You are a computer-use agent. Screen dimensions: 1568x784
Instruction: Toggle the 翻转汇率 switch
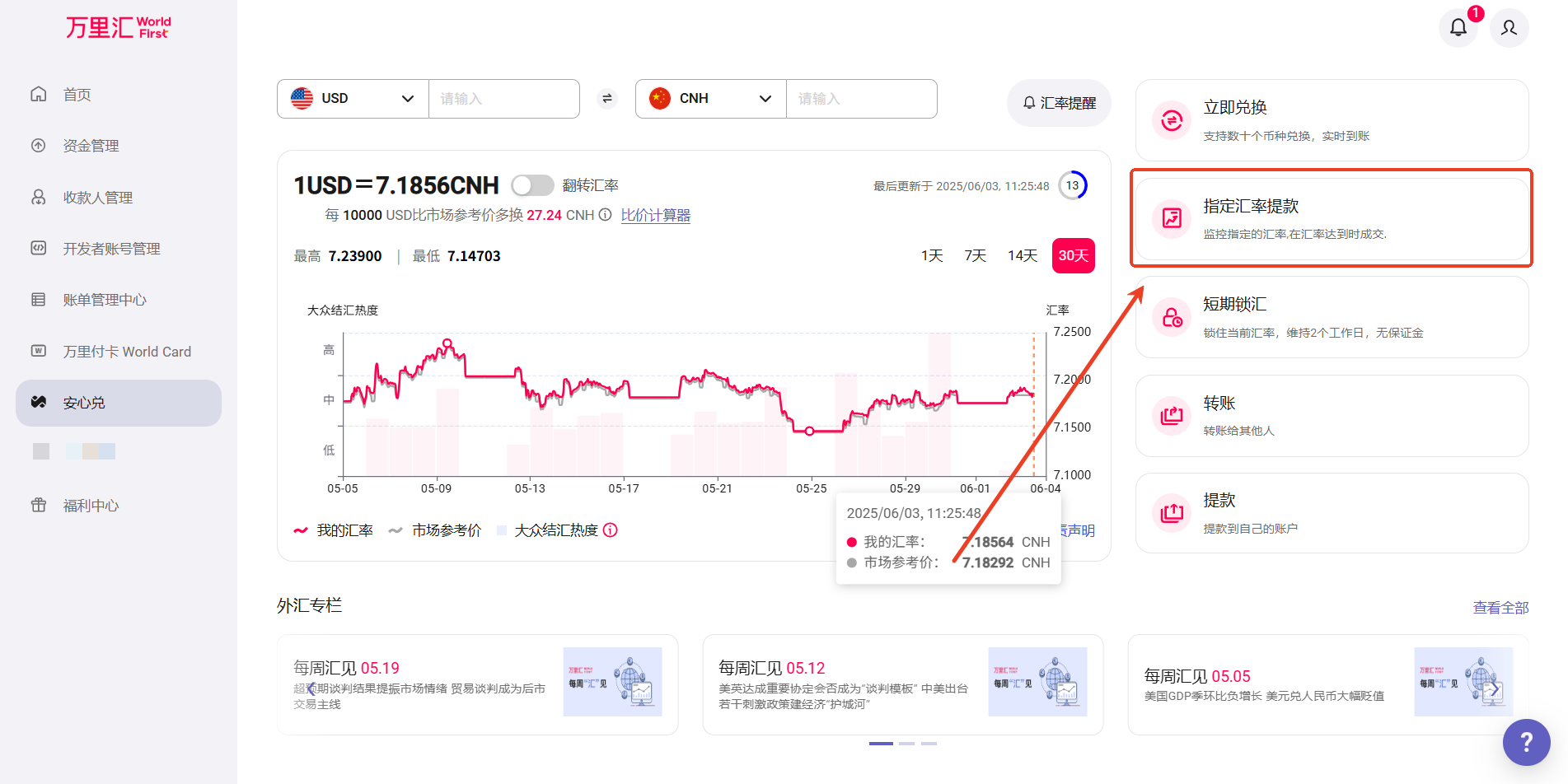pyautogui.click(x=532, y=185)
